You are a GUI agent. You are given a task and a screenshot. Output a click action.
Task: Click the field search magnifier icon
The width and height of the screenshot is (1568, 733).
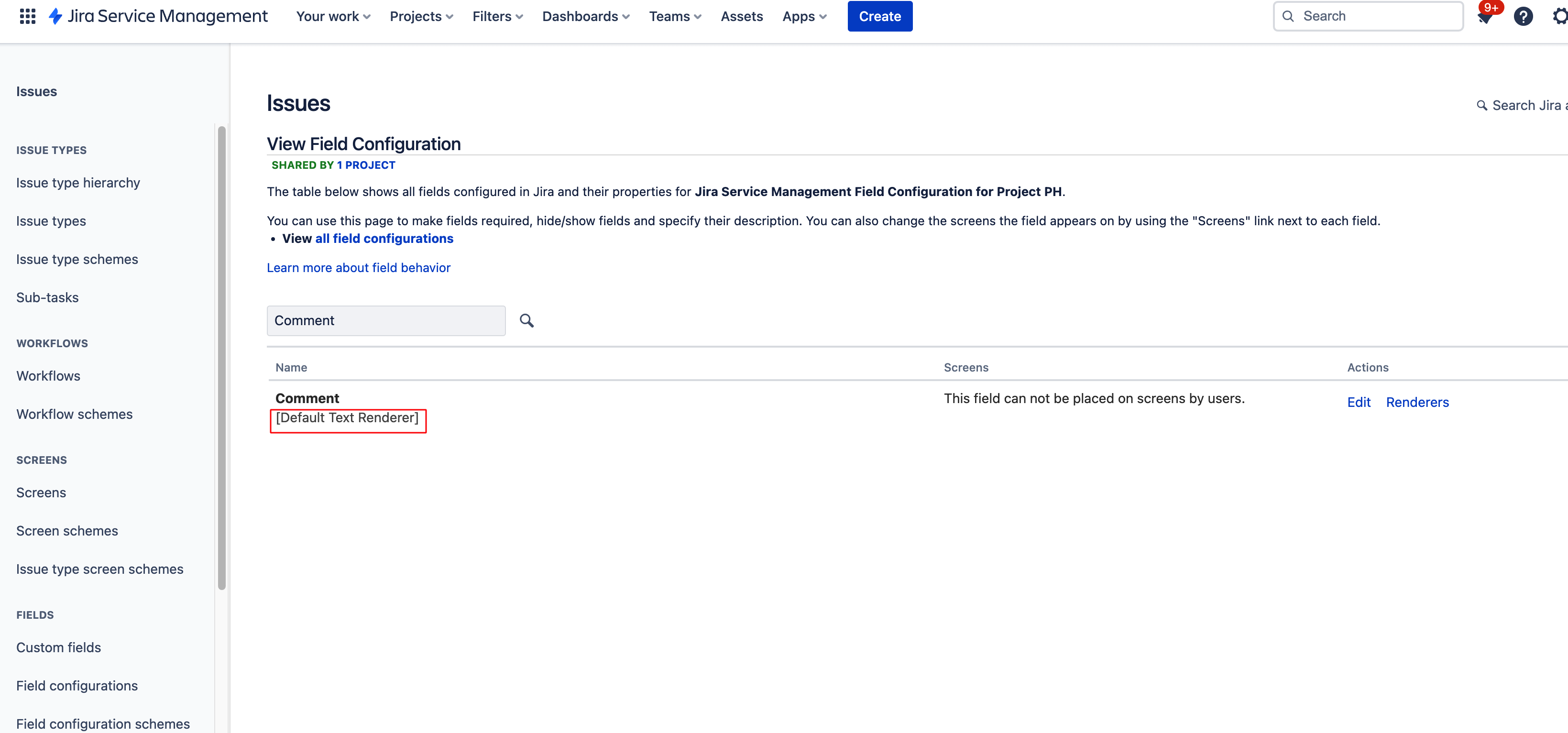coord(526,321)
